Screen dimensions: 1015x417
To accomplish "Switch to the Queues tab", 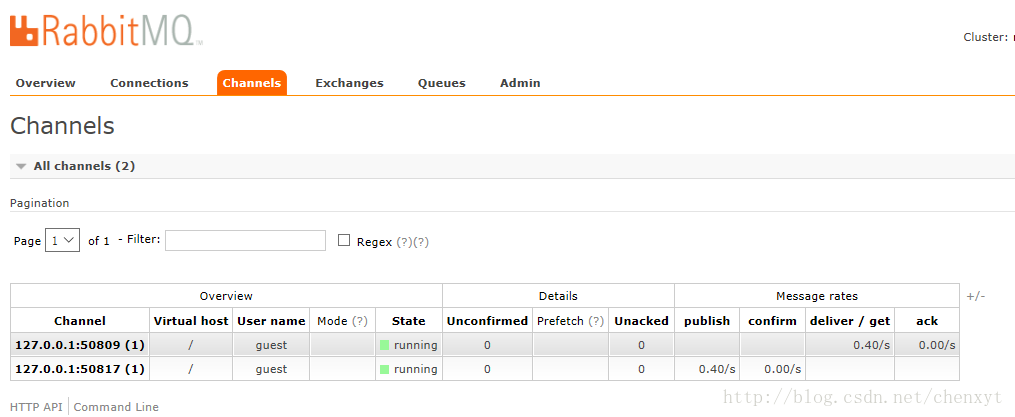I will (441, 83).
